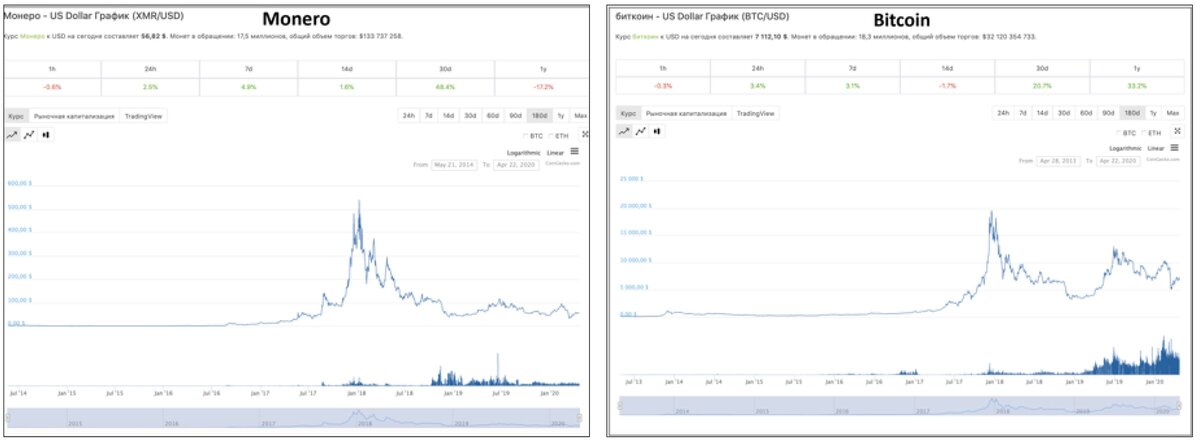Click the 30d range button on Bitcoin chart
This screenshot has width=1200, height=444.
1064,113
